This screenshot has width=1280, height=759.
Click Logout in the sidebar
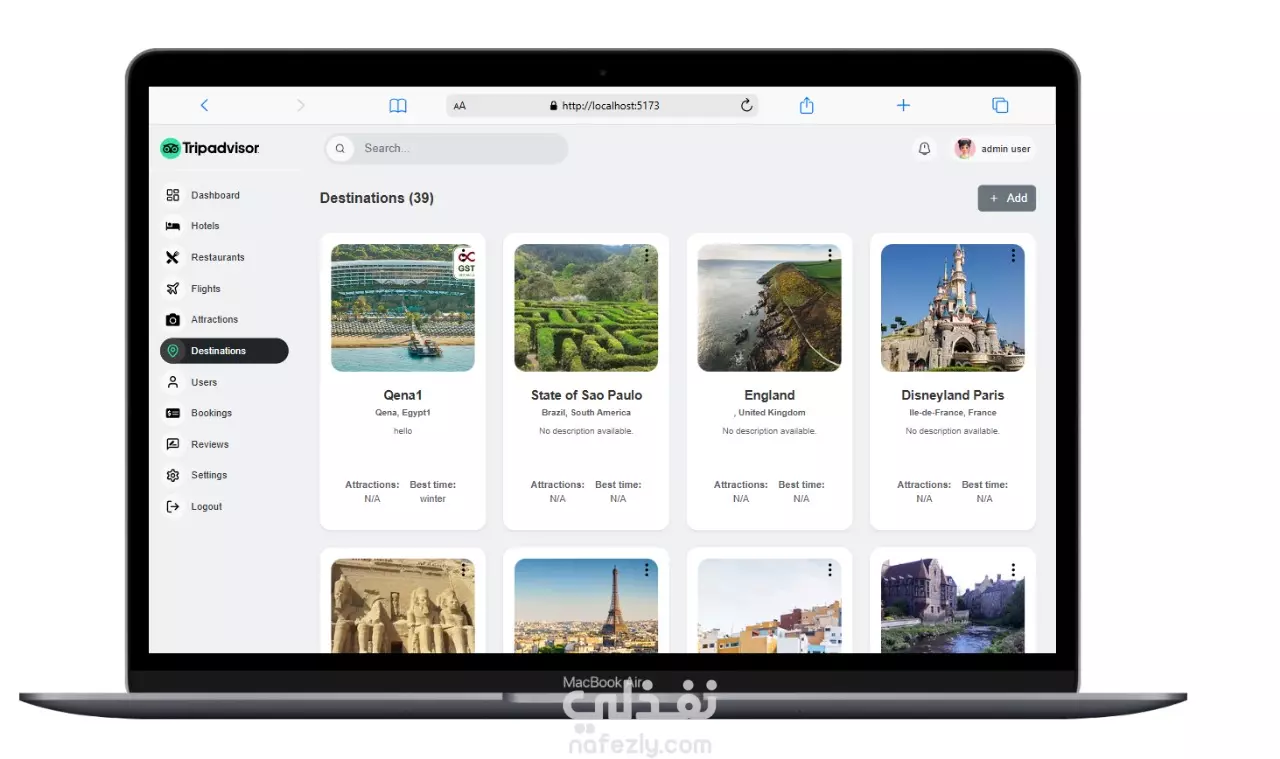[x=224, y=506]
